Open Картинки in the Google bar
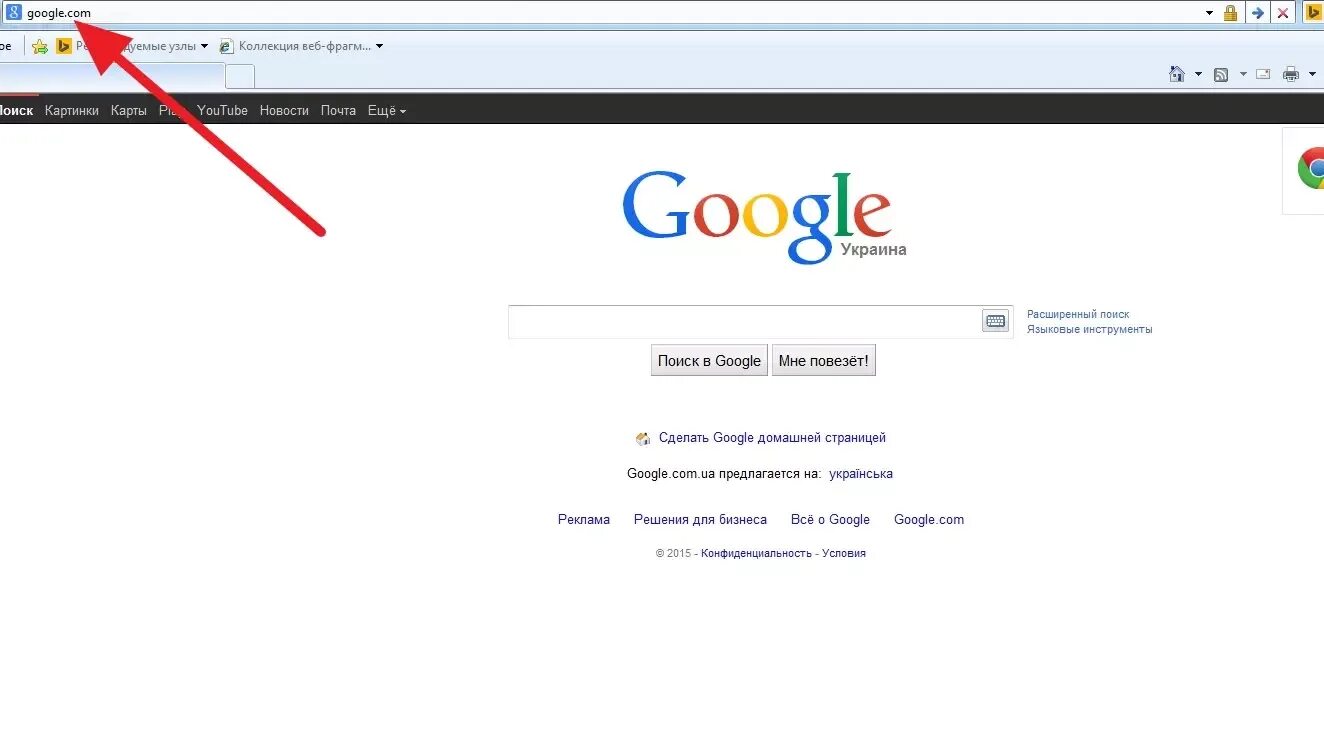 (x=72, y=111)
